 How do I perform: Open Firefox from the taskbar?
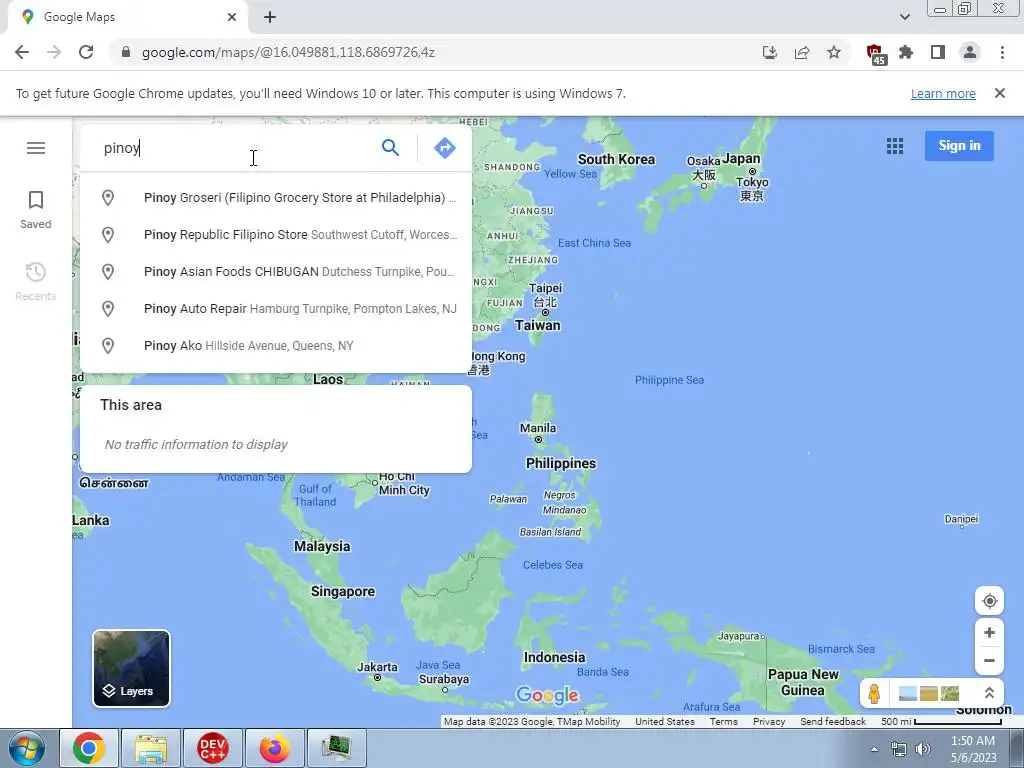pos(274,748)
